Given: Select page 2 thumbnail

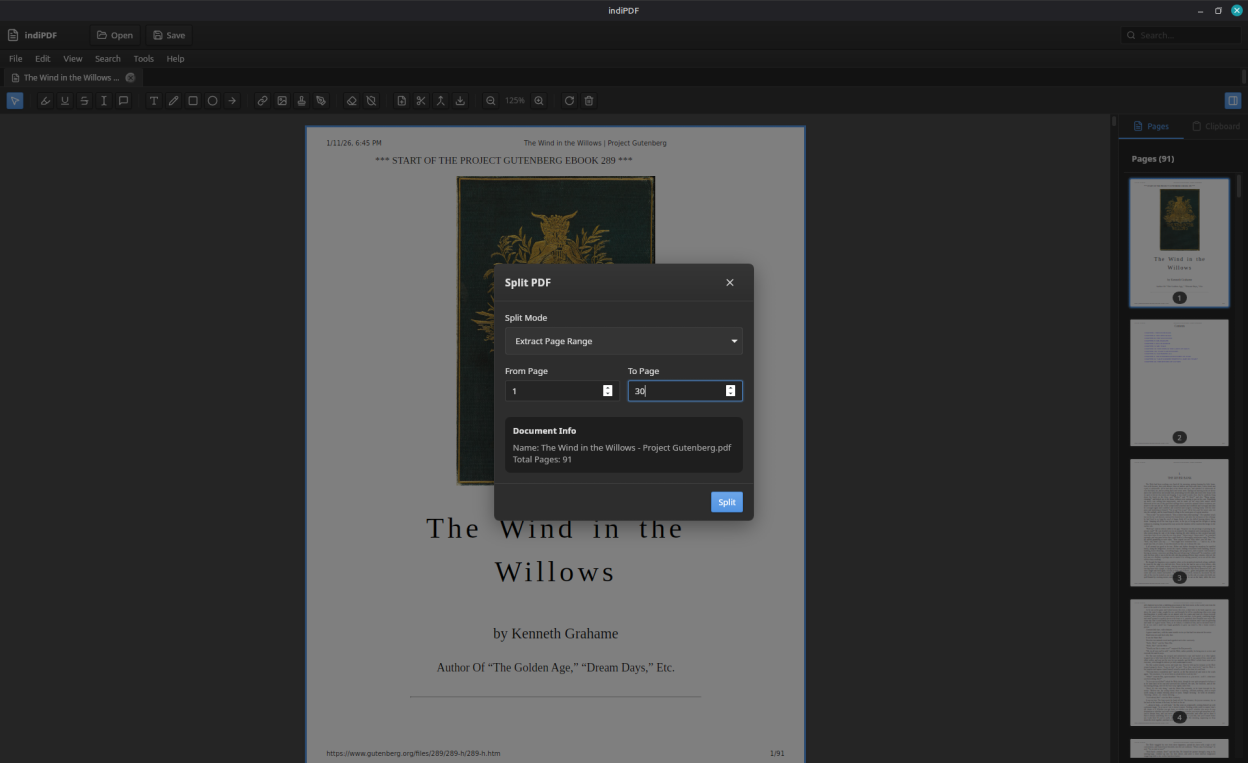Looking at the screenshot, I should tap(1179, 383).
